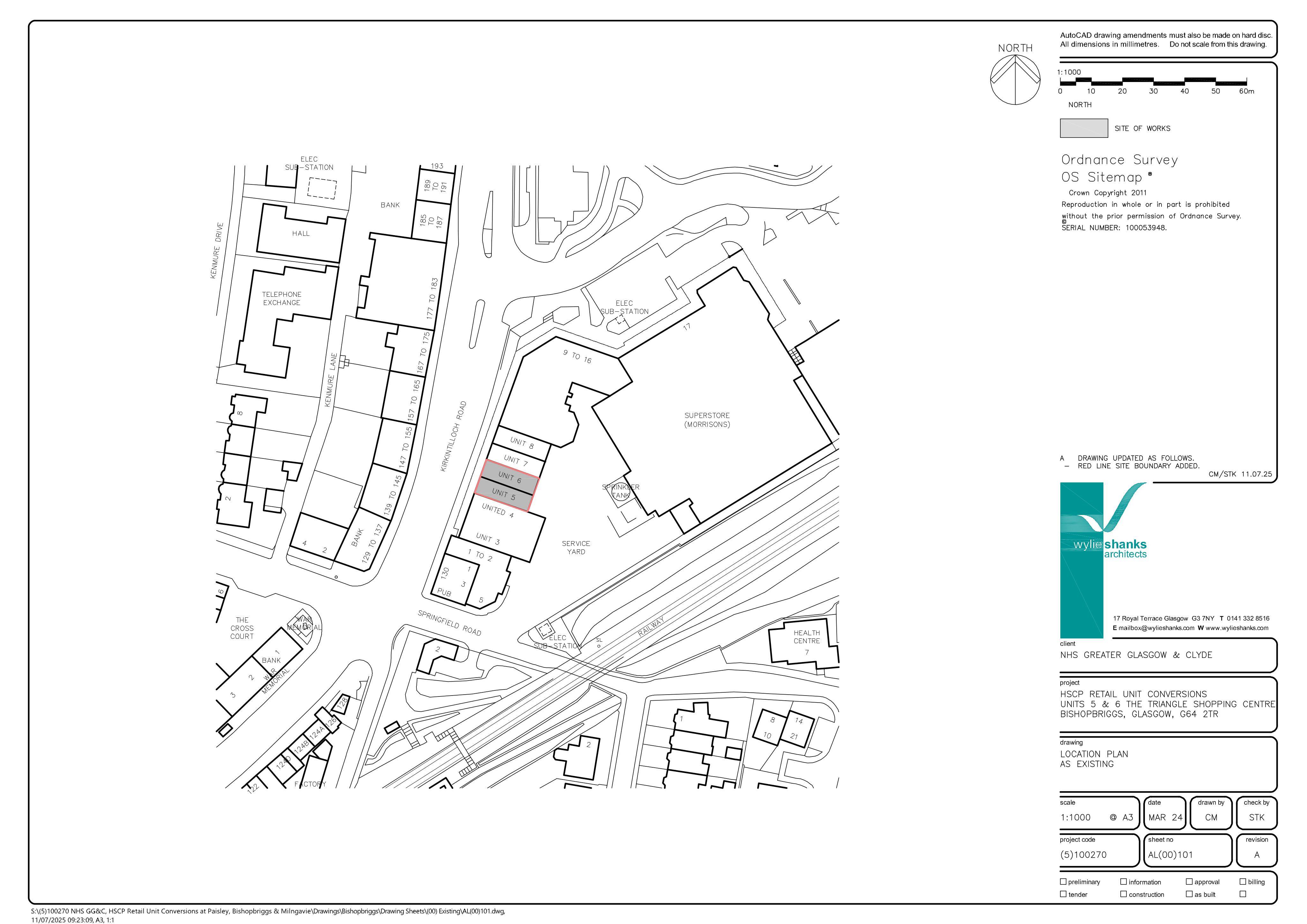1307x924 pixels.
Task: Click the grey Site of Works legend swatch
Action: [1083, 128]
